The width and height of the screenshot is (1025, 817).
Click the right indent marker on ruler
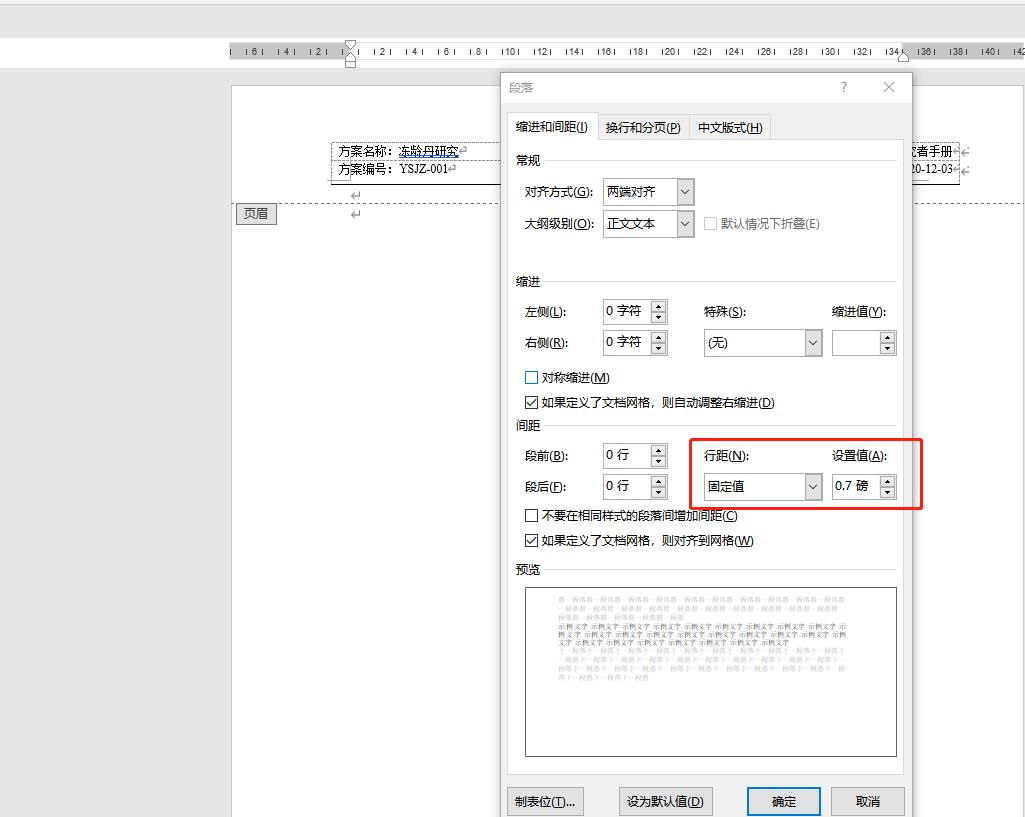point(903,57)
